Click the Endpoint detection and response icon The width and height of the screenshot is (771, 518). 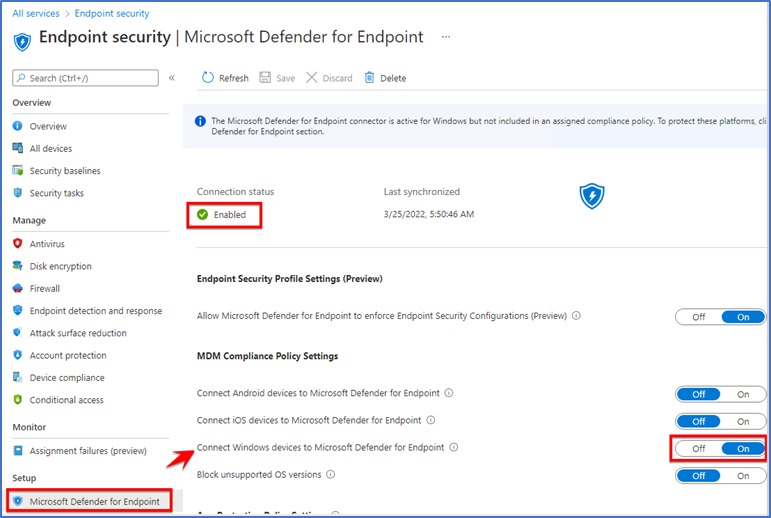pyautogui.click(x=18, y=310)
